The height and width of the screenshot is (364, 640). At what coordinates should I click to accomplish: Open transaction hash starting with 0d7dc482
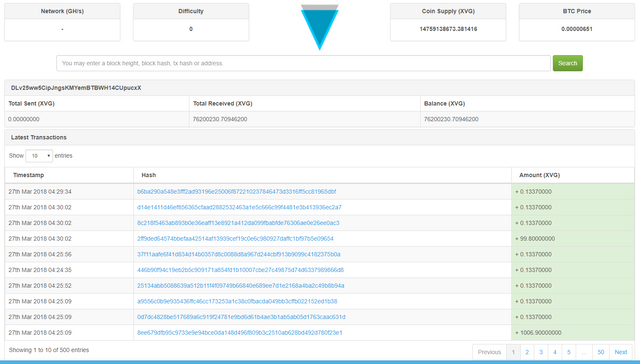(x=241, y=317)
